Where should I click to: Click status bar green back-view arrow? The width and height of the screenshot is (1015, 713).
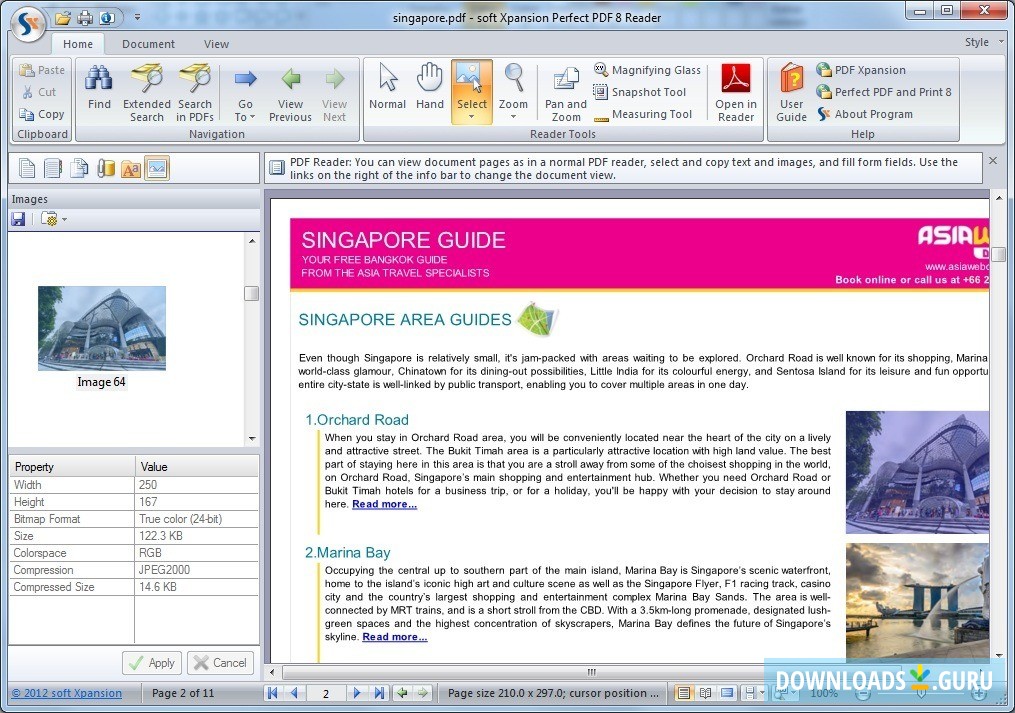click(402, 693)
